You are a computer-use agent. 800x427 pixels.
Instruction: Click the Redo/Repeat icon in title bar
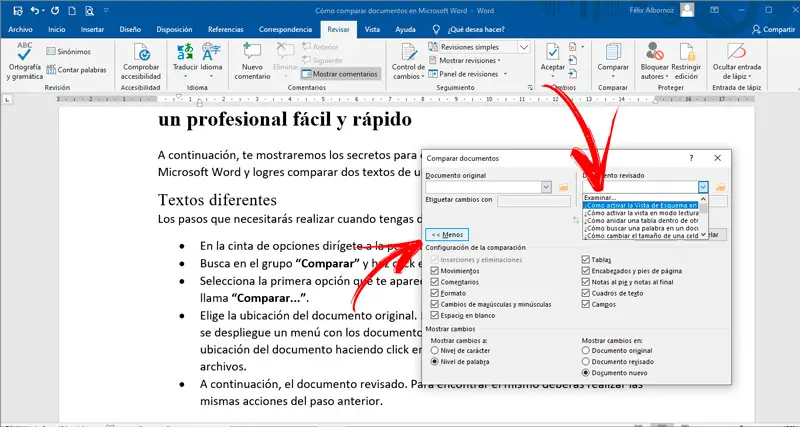tap(55, 10)
